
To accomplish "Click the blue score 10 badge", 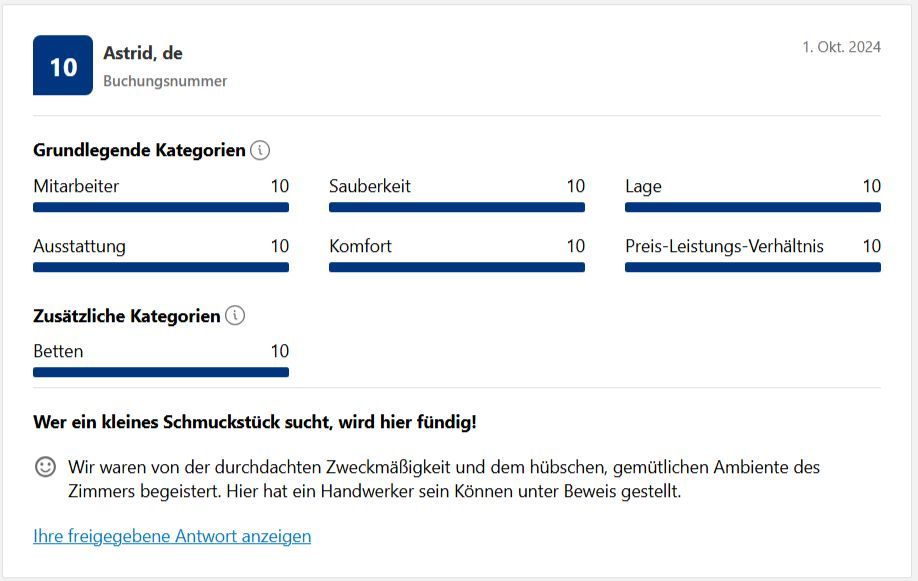I will point(63,65).
